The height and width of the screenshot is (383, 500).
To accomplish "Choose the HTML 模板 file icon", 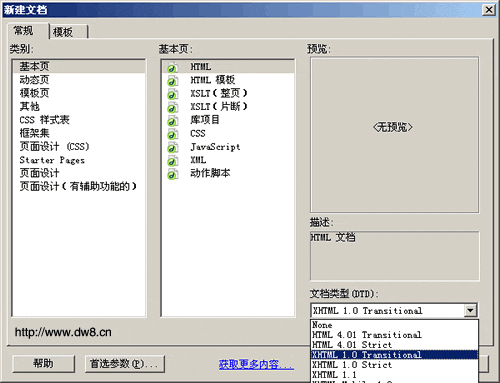I will pos(172,81).
